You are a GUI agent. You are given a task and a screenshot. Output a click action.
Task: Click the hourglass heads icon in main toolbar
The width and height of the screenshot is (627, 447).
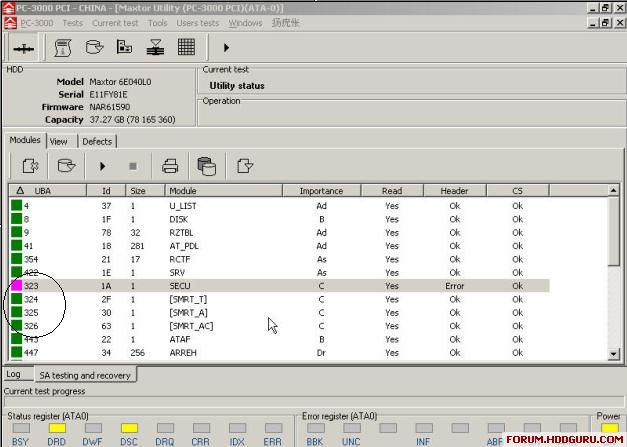(x=155, y=48)
